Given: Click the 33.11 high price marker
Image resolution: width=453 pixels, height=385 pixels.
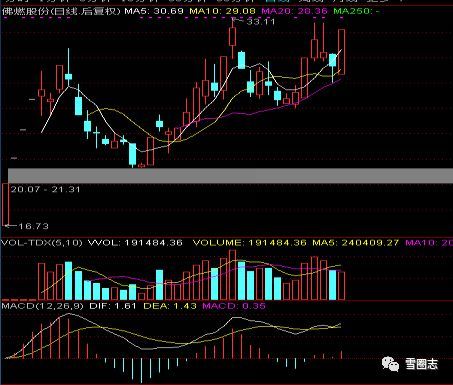Looking at the screenshot, I should pos(261,22).
